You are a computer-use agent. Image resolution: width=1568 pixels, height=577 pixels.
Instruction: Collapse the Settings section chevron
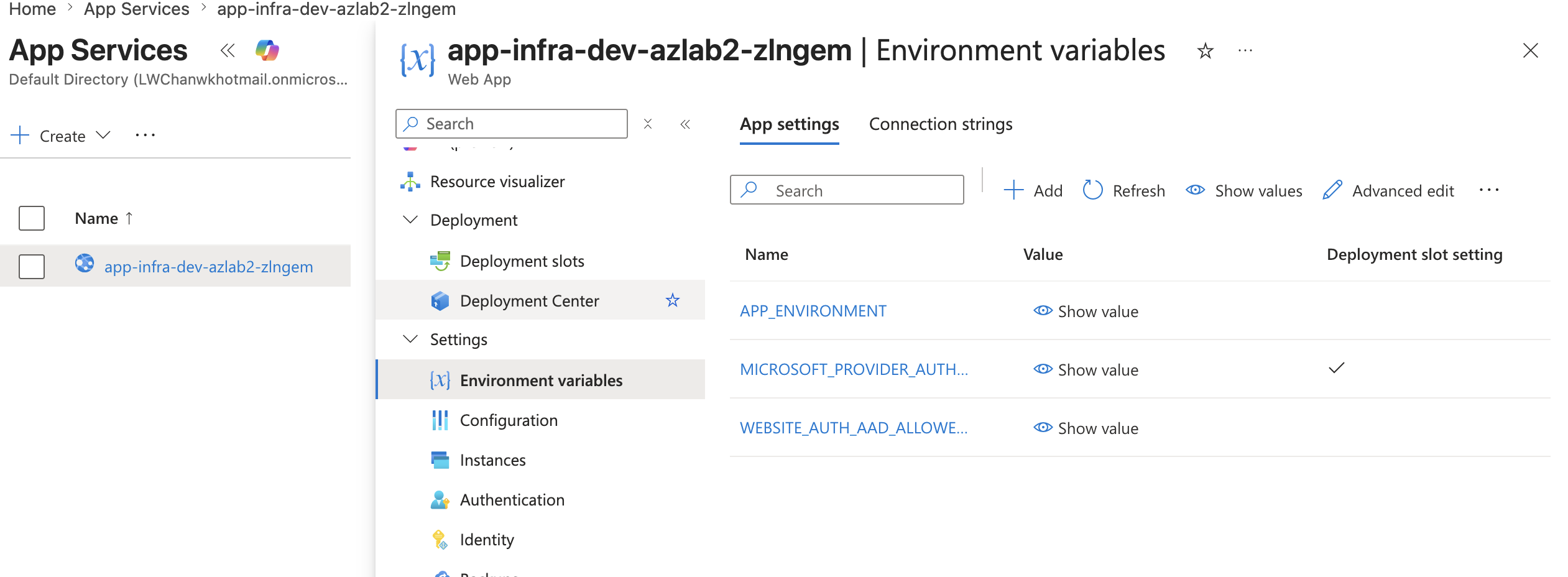click(x=410, y=339)
